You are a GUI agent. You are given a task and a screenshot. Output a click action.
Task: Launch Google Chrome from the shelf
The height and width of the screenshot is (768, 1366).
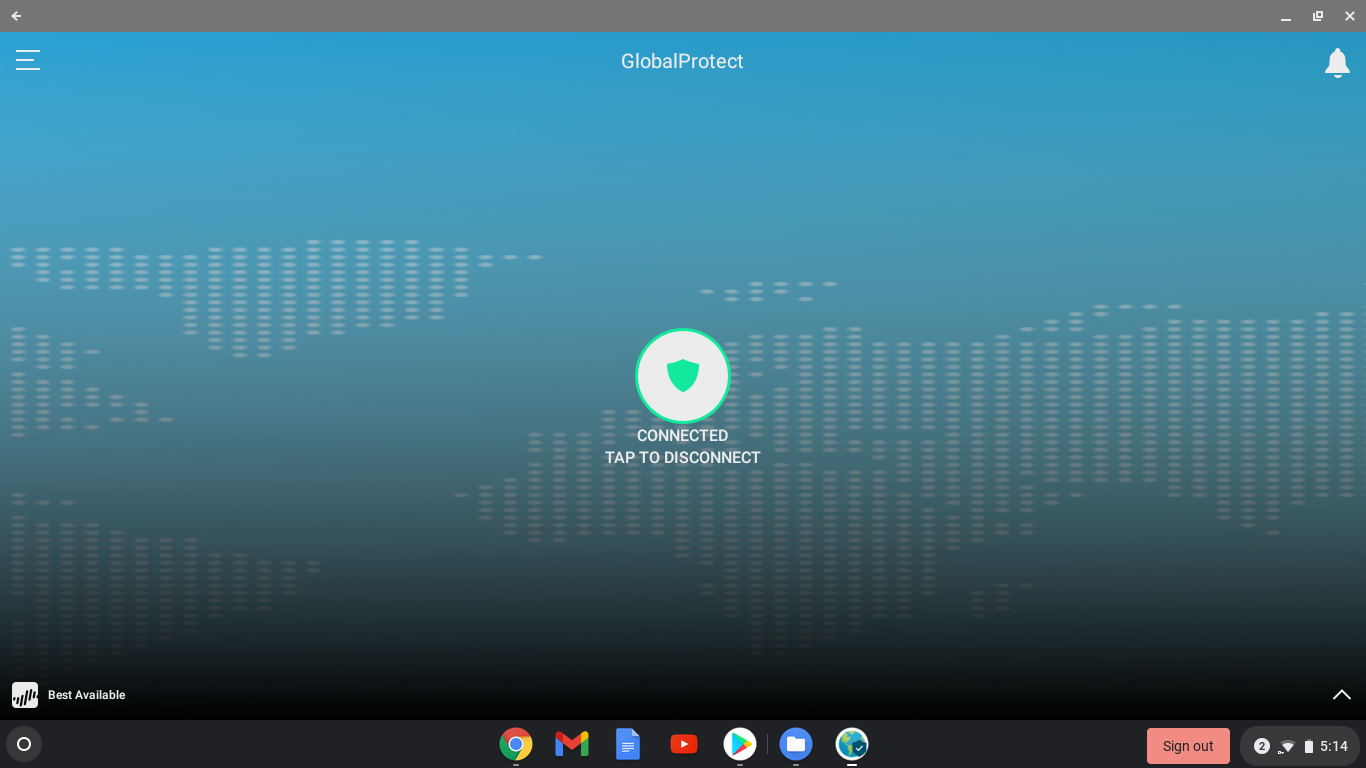coord(516,744)
